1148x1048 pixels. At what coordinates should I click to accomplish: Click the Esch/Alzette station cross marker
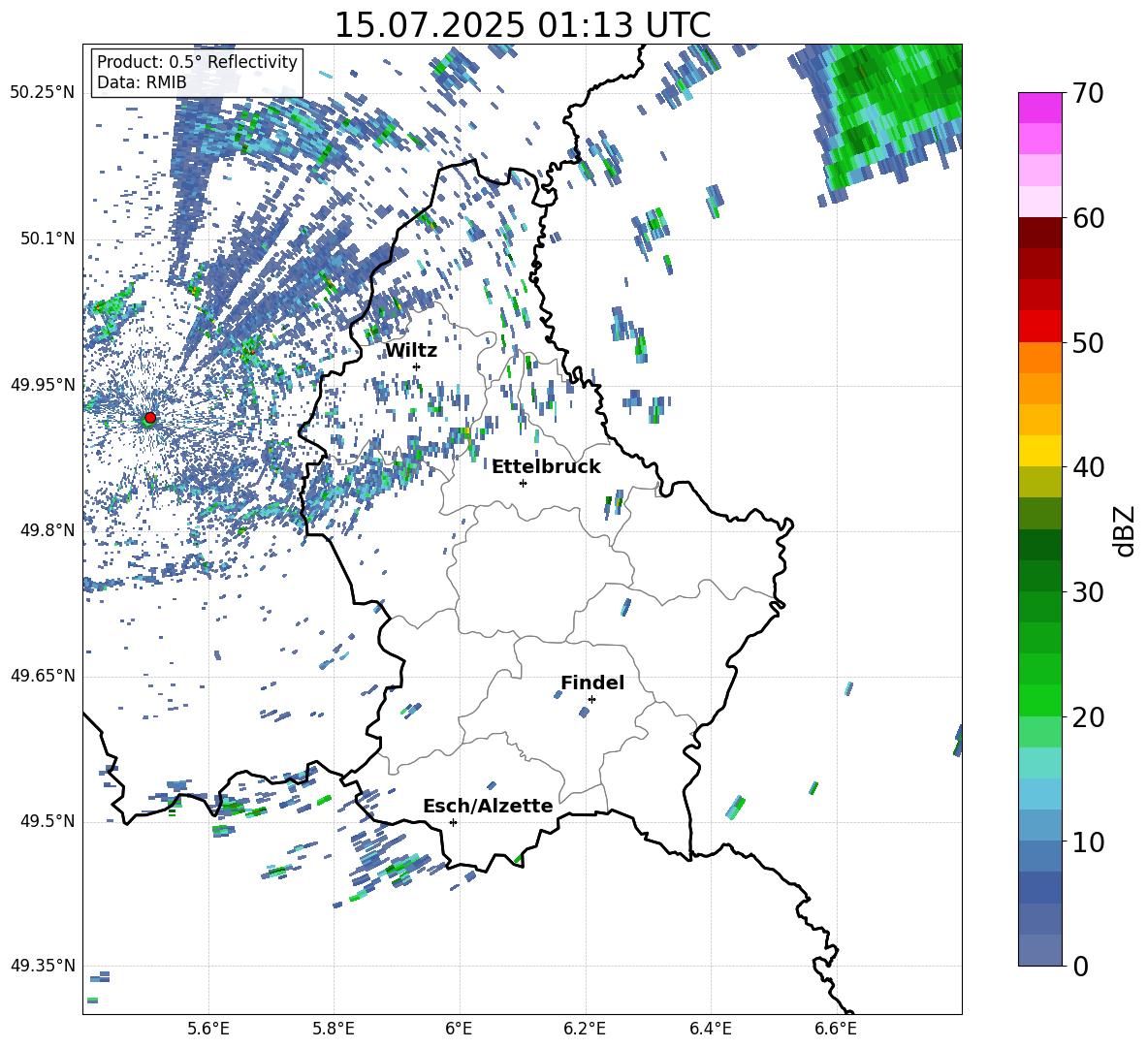point(453,822)
